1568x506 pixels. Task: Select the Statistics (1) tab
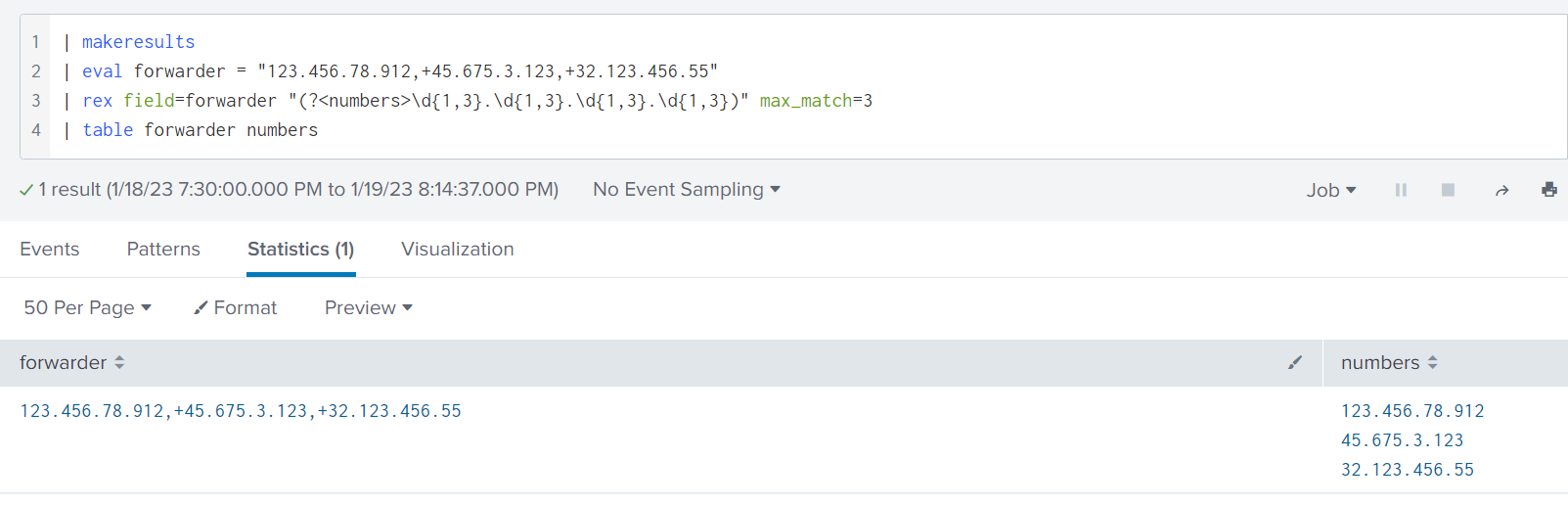(300, 250)
